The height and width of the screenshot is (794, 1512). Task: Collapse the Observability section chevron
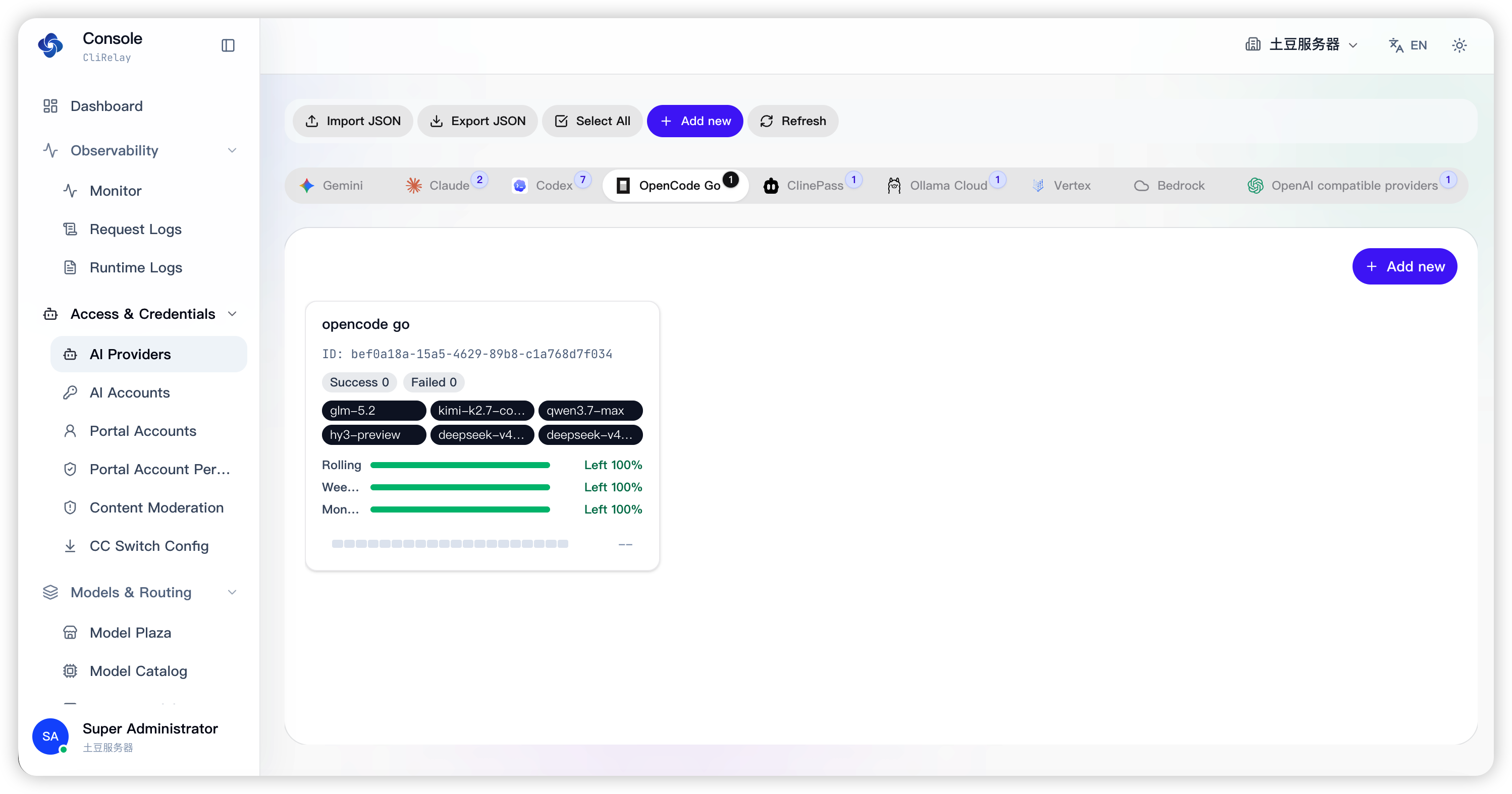click(x=233, y=151)
